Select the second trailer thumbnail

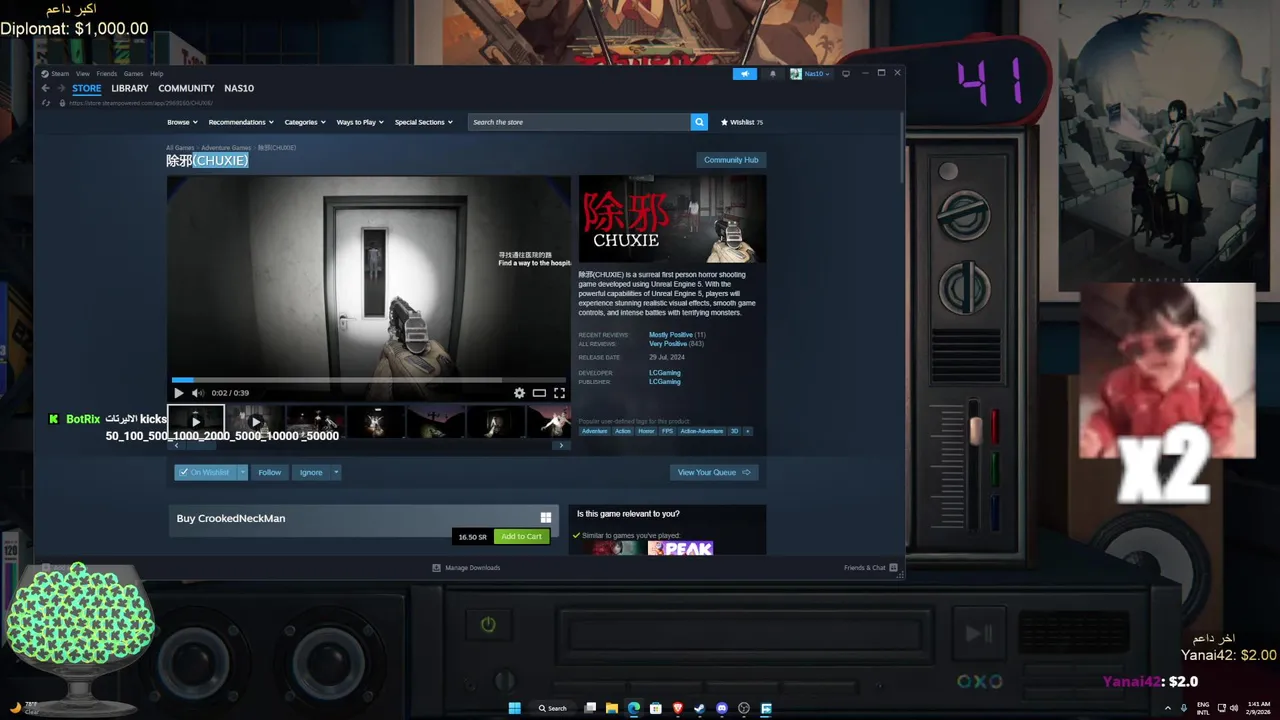tap(255, 421)
